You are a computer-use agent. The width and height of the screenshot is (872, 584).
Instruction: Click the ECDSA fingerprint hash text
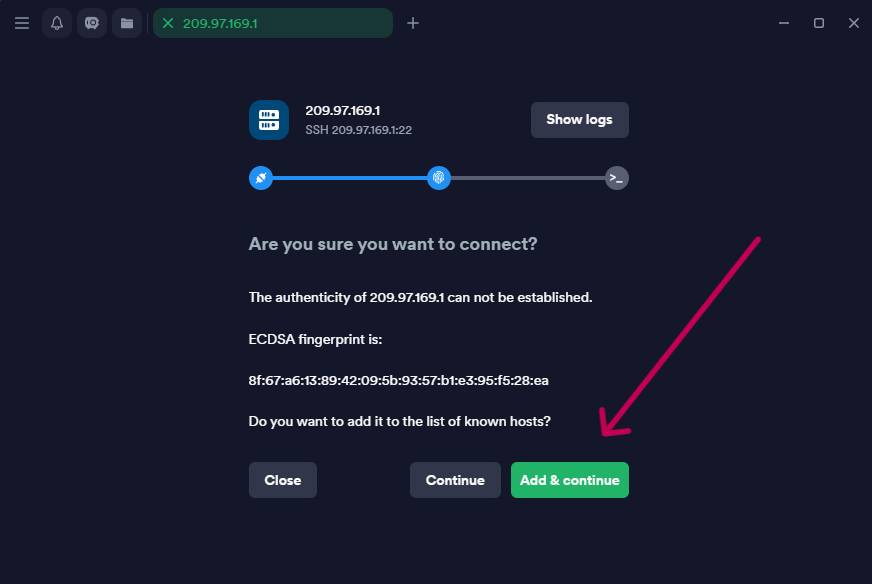(398, 380)
